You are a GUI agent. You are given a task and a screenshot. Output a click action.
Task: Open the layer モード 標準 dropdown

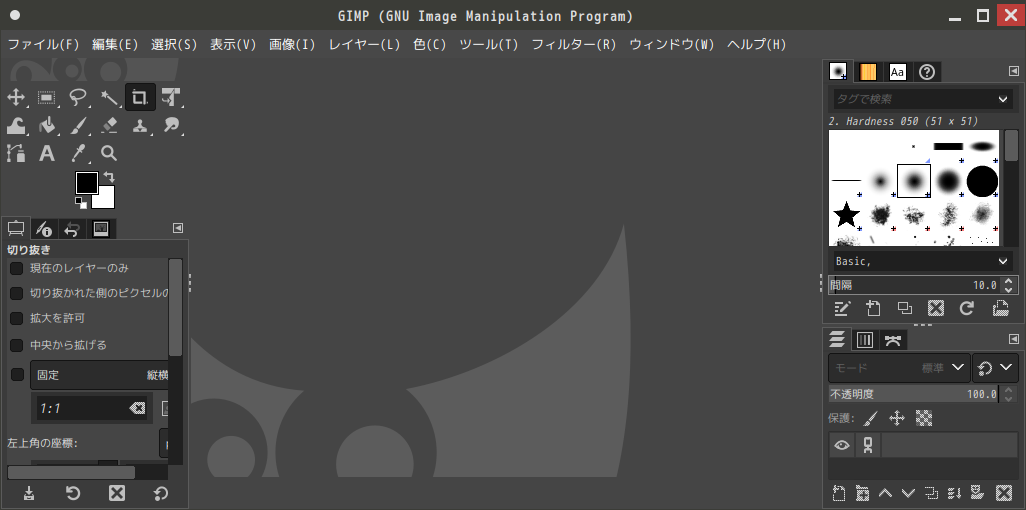pos(899,368)
